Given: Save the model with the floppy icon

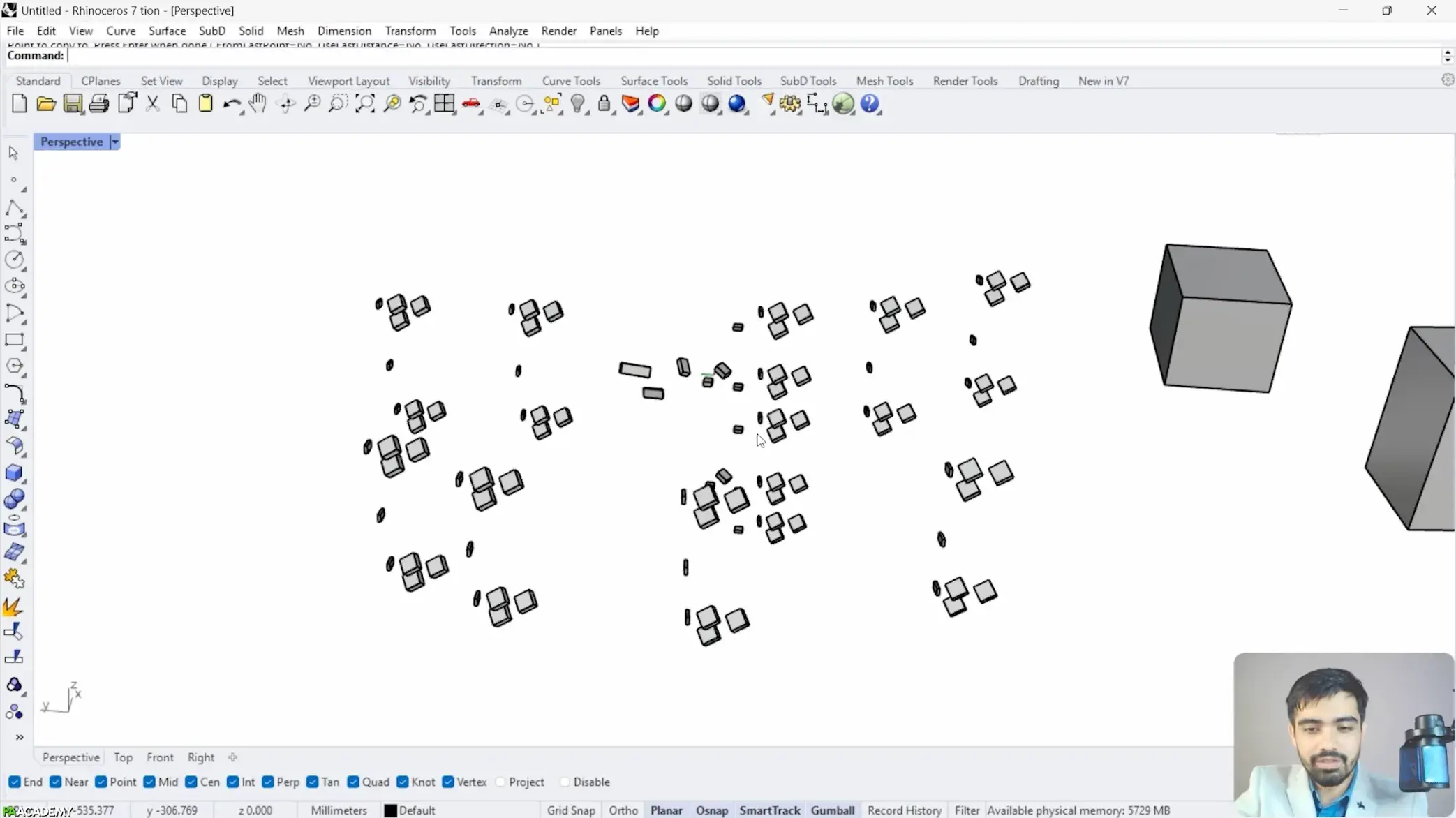Looking at the screenshot, I should pyautogui.click(x=73, y=104).
